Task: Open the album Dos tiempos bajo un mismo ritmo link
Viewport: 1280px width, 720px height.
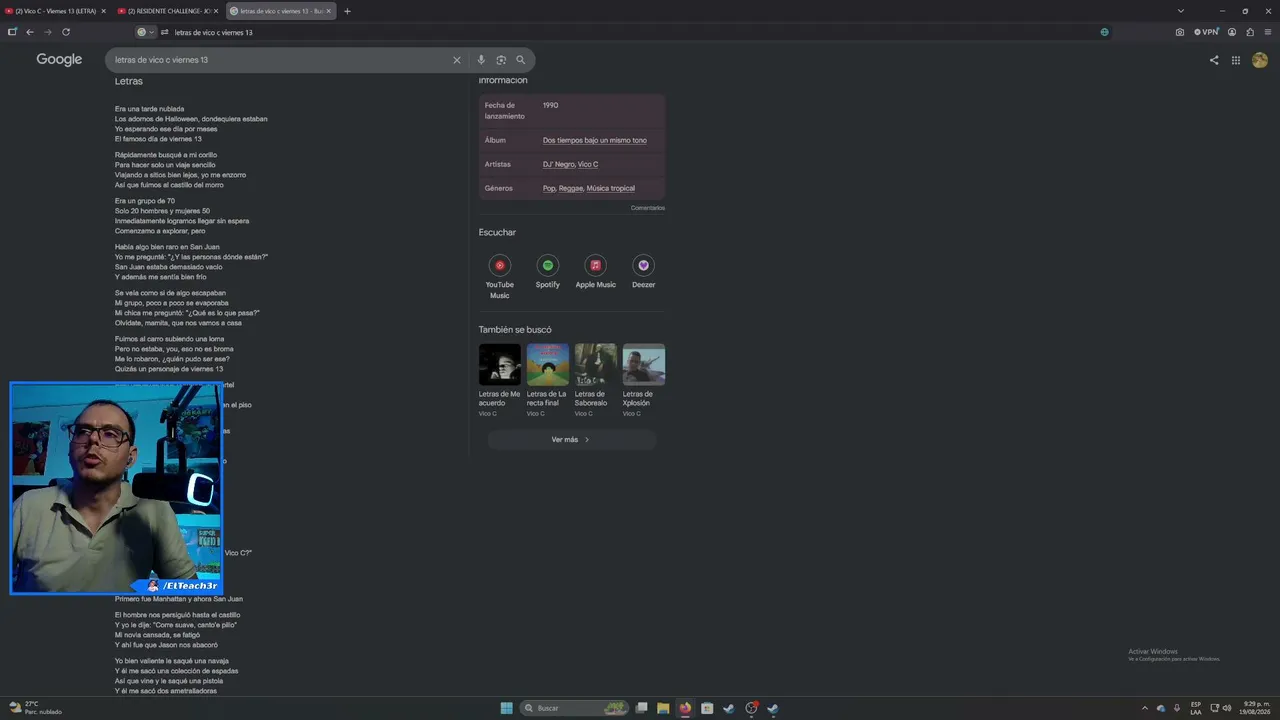Action: [x=595, y=140]
